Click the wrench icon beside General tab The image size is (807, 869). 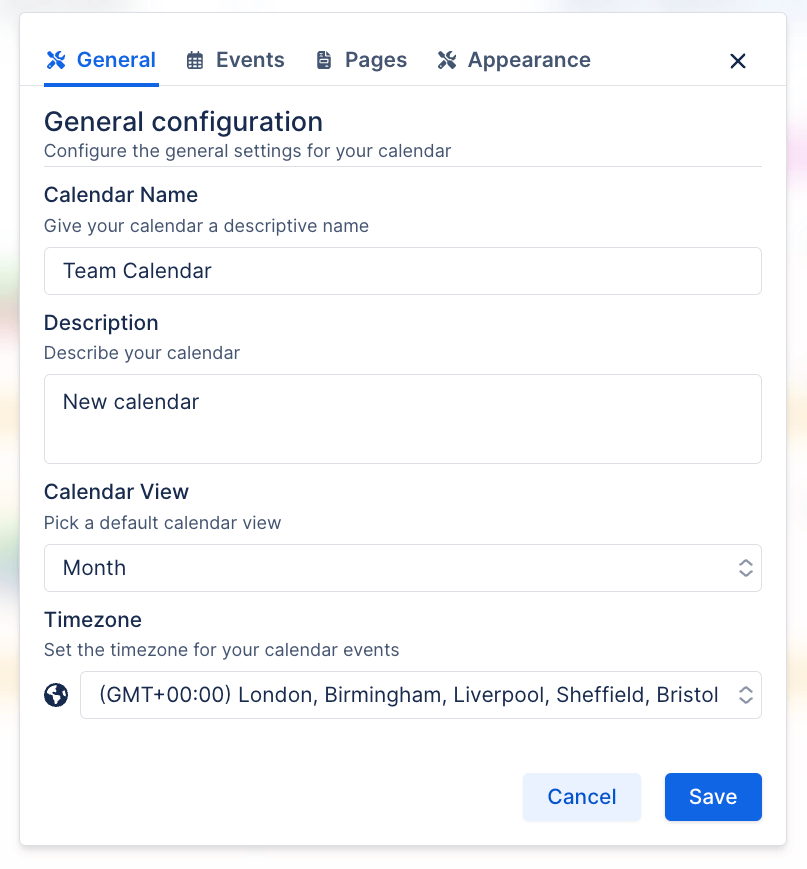click(57, 60)
